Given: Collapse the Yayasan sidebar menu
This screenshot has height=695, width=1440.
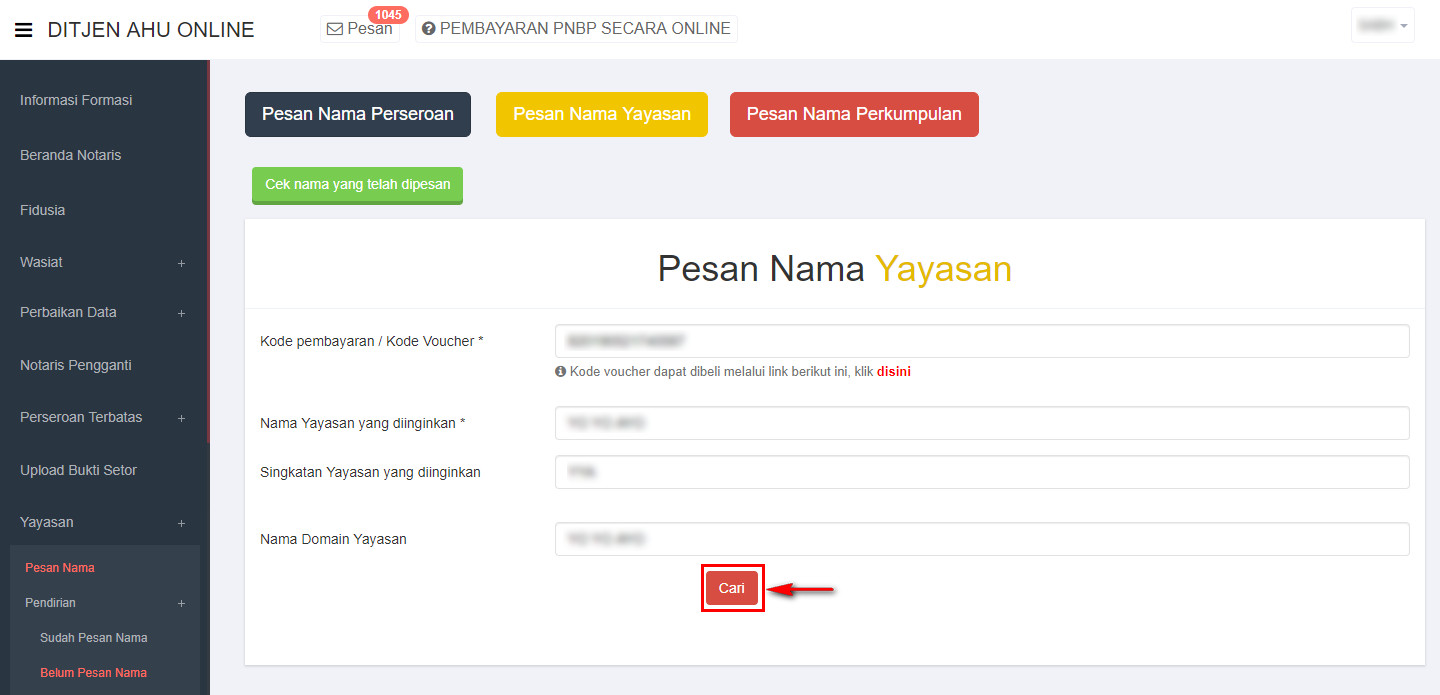Looking at the screenshot, I should [181, 523].
